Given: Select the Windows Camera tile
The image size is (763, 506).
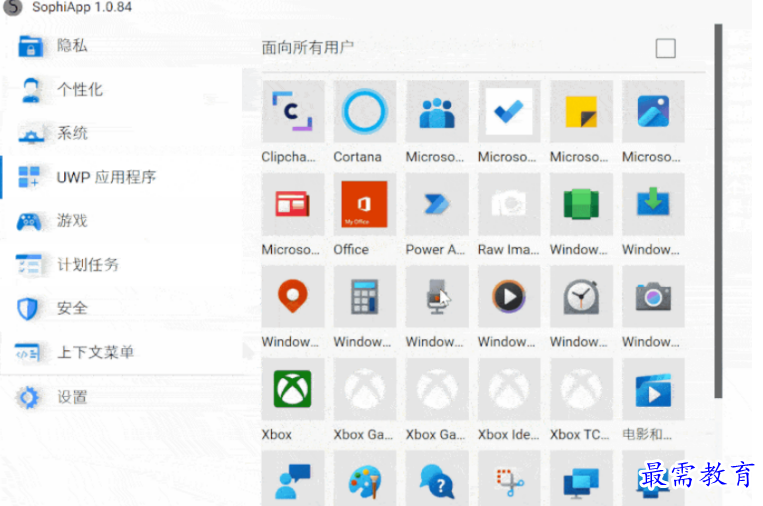Looking at the screenshot, I should pos(653,296).
